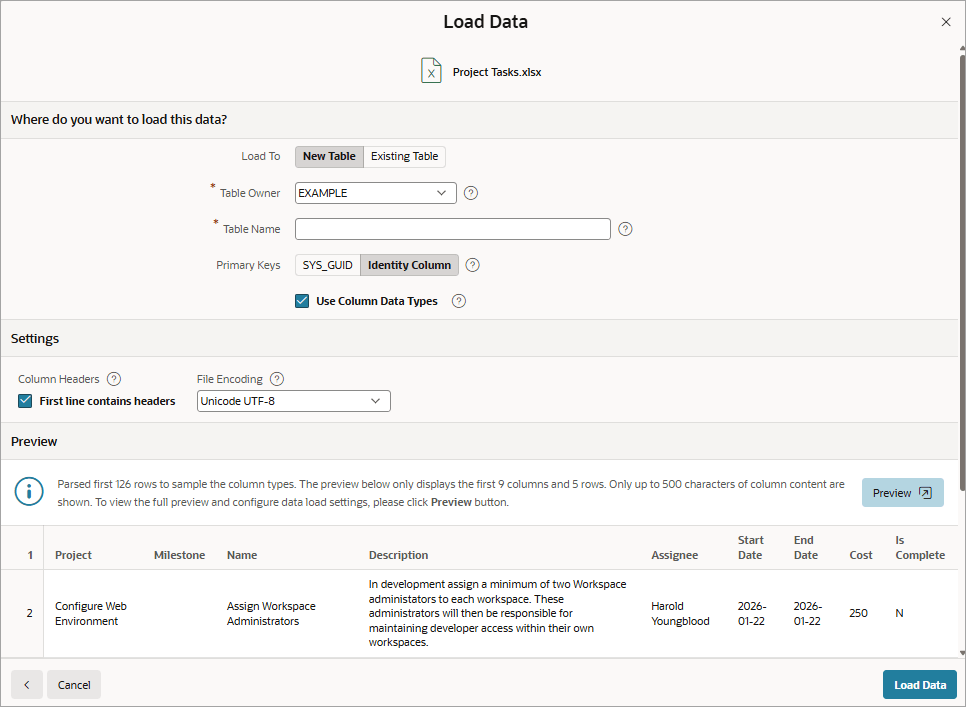The image size is (966, 707).
Task: Open help for Column Headers setting
Action: pyautogui.click(x=114, y=379)
